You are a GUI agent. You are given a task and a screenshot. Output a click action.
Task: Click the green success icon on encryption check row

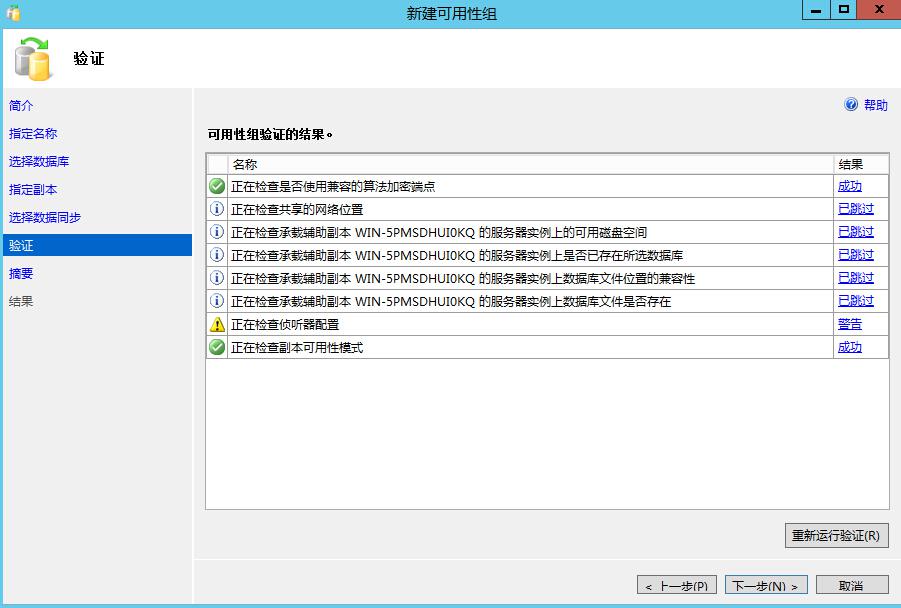point(218,185)
